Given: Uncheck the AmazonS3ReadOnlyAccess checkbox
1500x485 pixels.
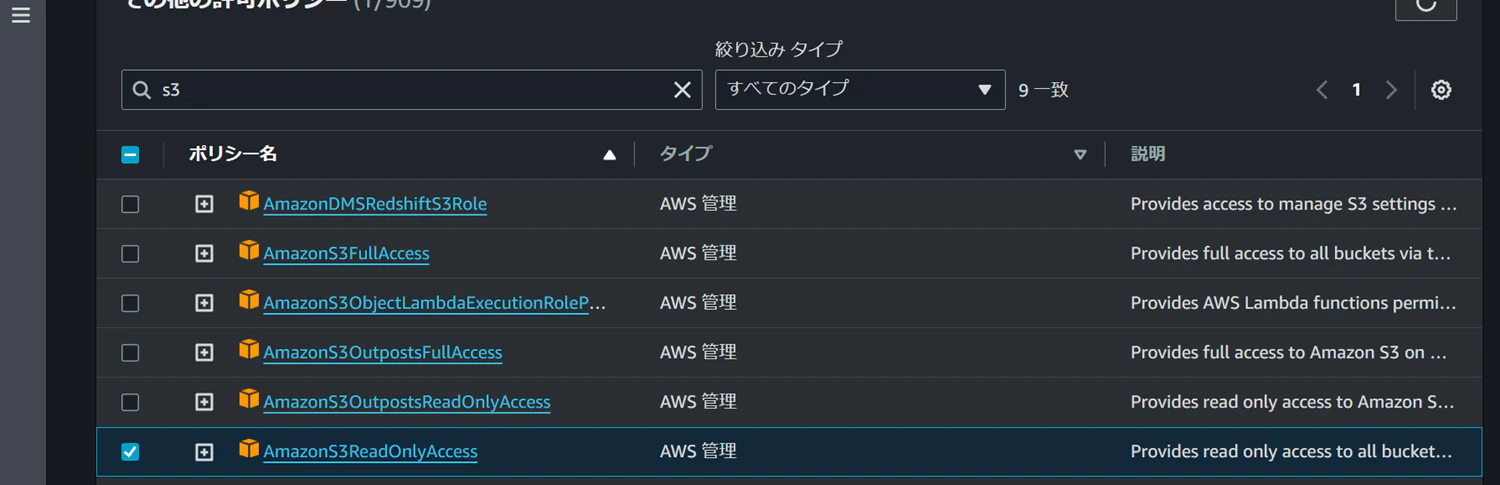Looking at the screenshot, I should pos(130,452).
